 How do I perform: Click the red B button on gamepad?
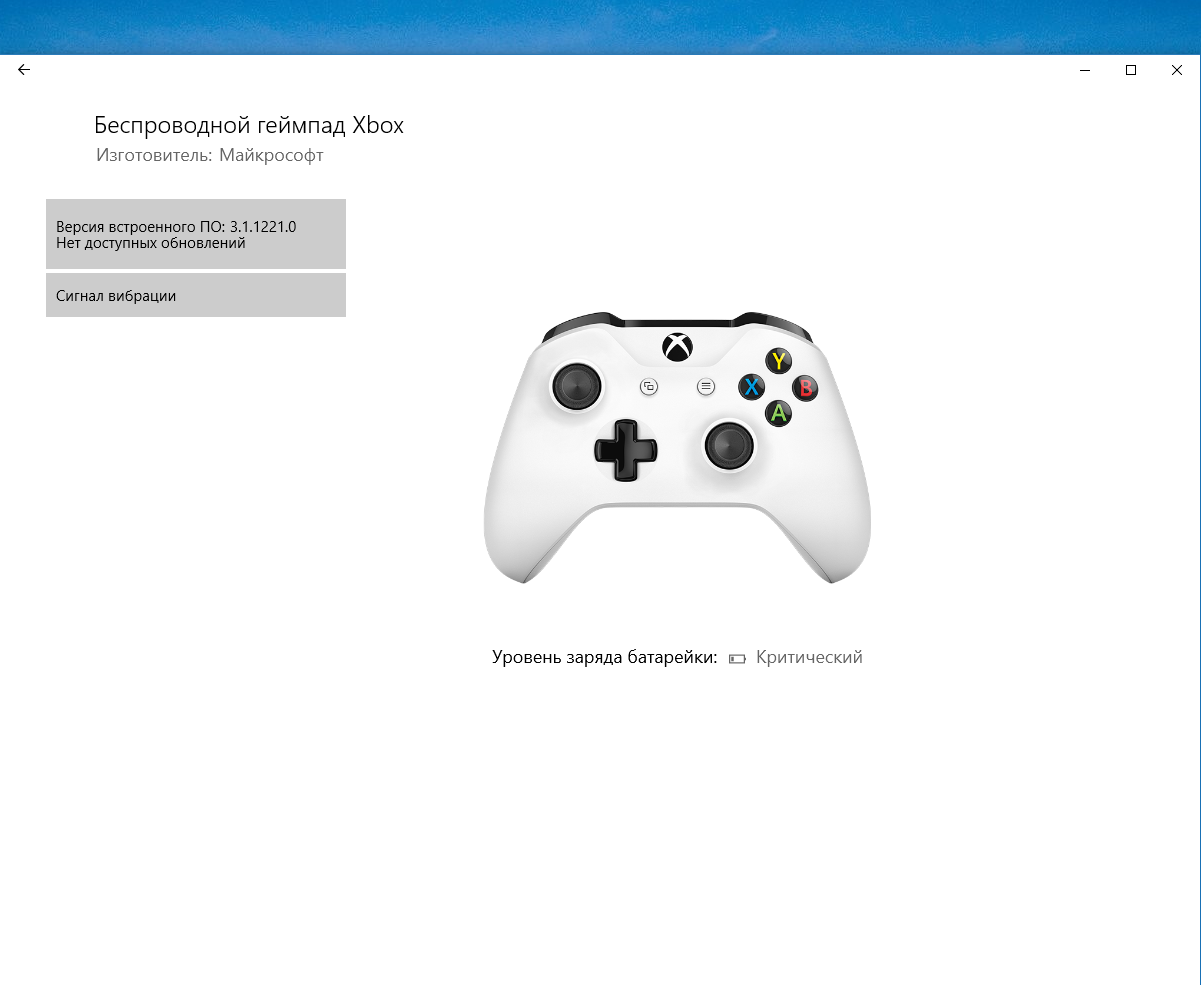point(805,387)
